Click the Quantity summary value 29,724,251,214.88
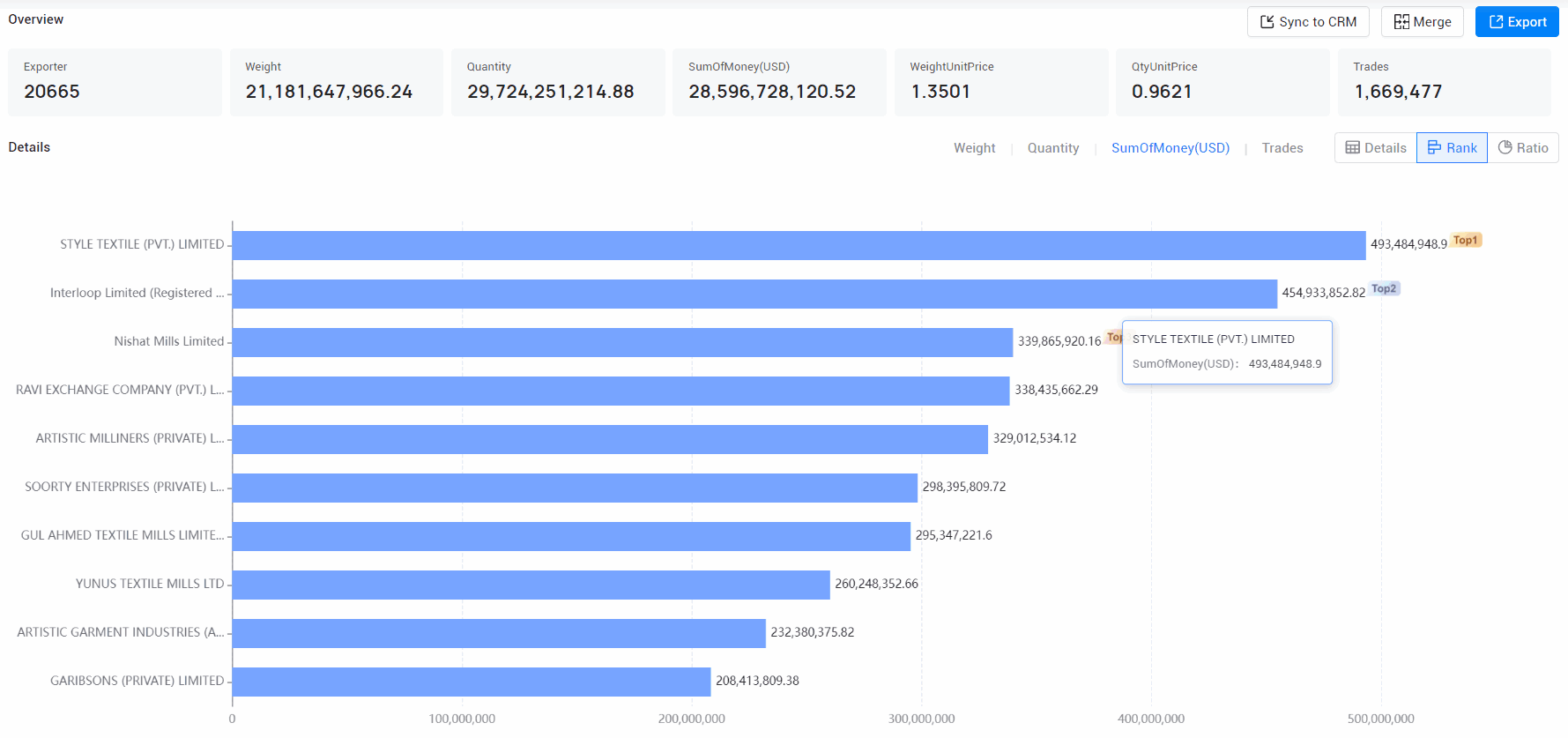 click(x=551, y=92)
